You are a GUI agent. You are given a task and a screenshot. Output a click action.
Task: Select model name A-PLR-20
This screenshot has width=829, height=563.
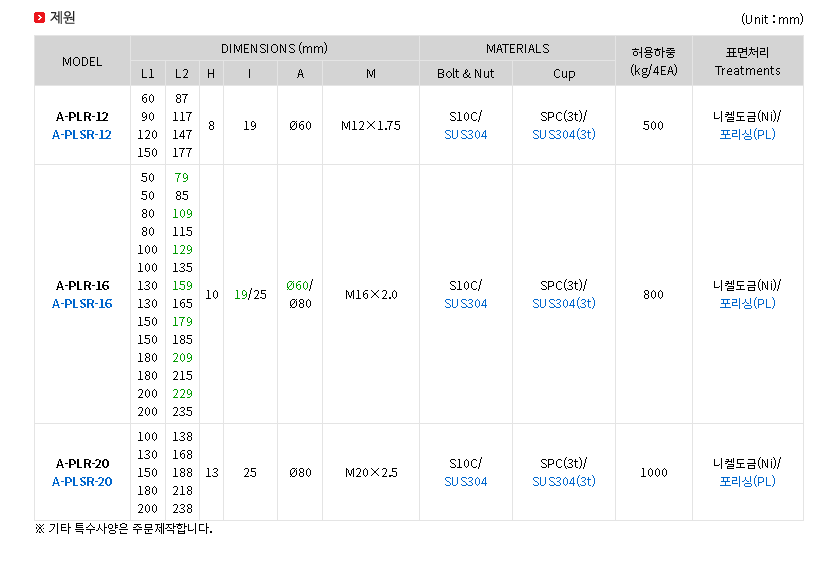tap(82, 464)
